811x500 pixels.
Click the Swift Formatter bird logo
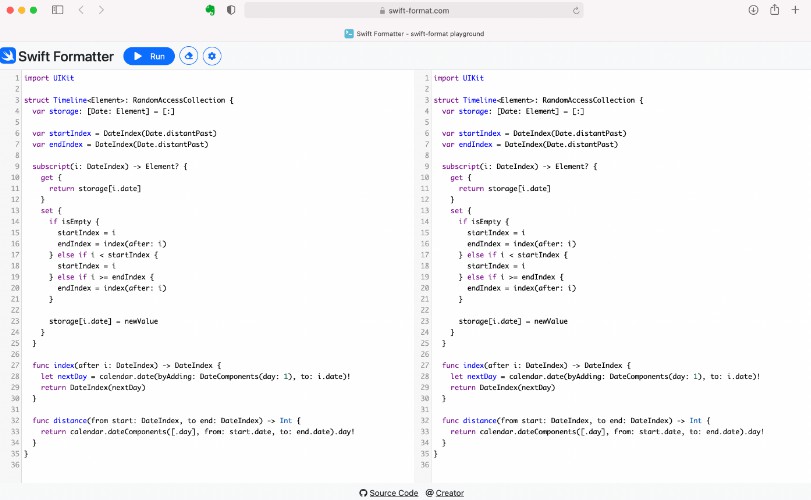(8, 56)
